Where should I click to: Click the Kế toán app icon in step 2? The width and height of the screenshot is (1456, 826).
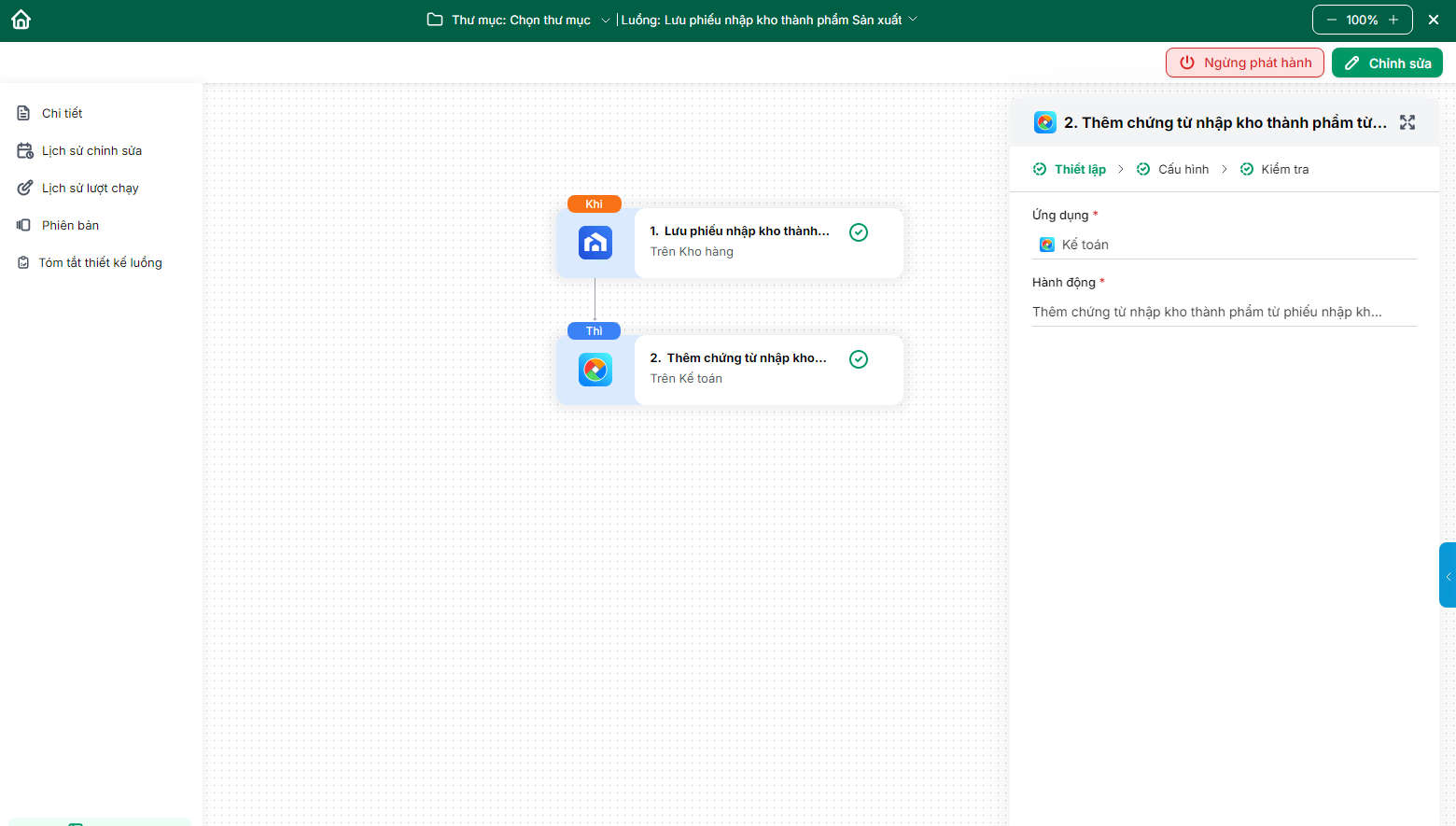[x=595, y=370]
